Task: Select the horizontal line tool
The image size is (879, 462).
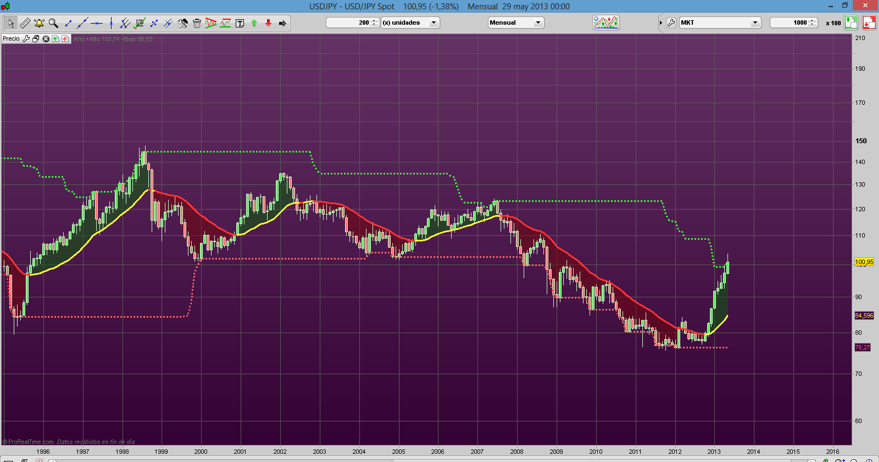Action: pos(96,23)
